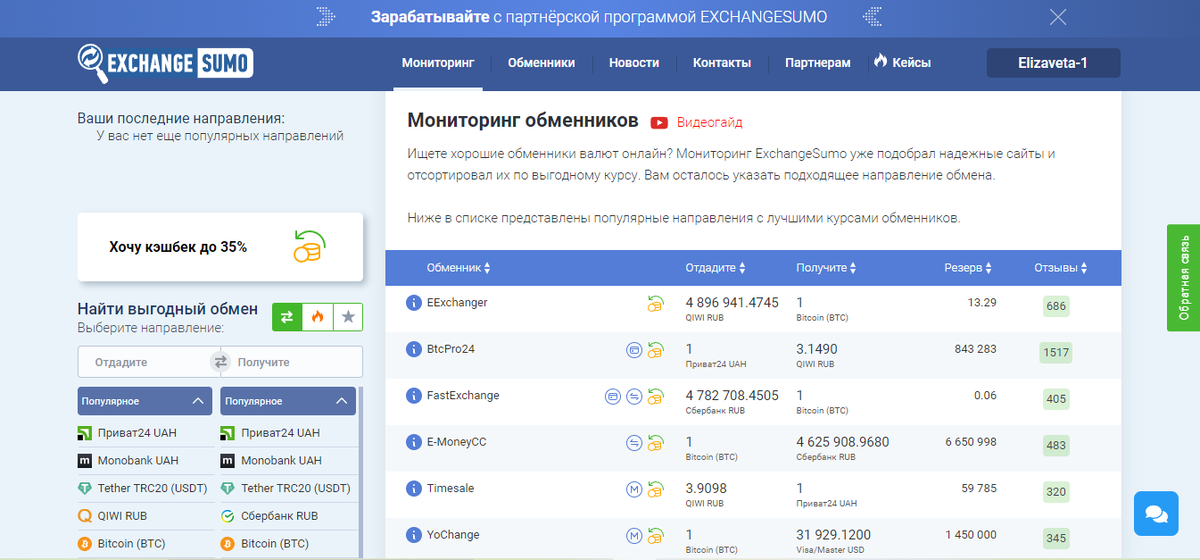Select the star favorites toggle

(347, 316)
